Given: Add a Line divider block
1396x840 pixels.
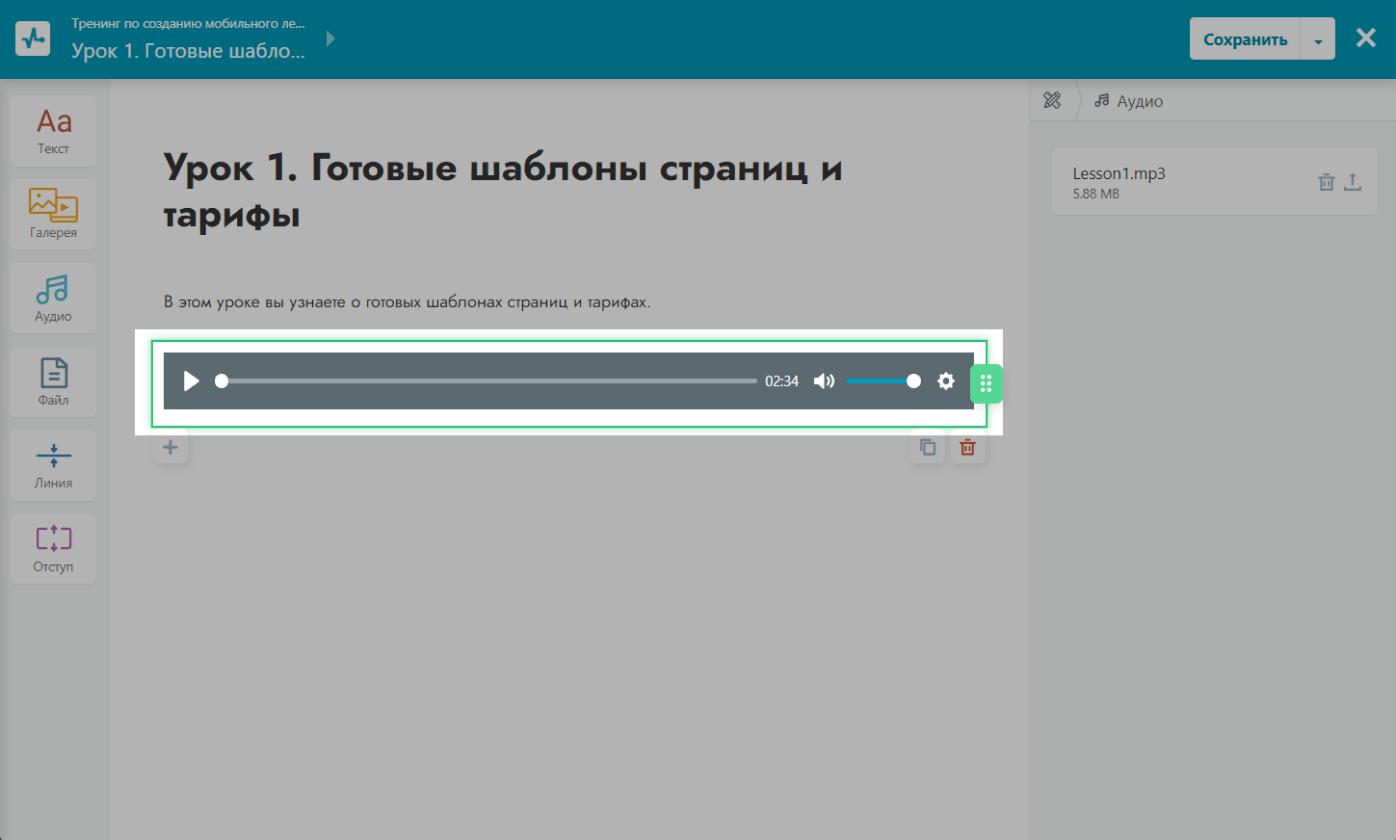Looking at the screenshot, I should (53, 466).
